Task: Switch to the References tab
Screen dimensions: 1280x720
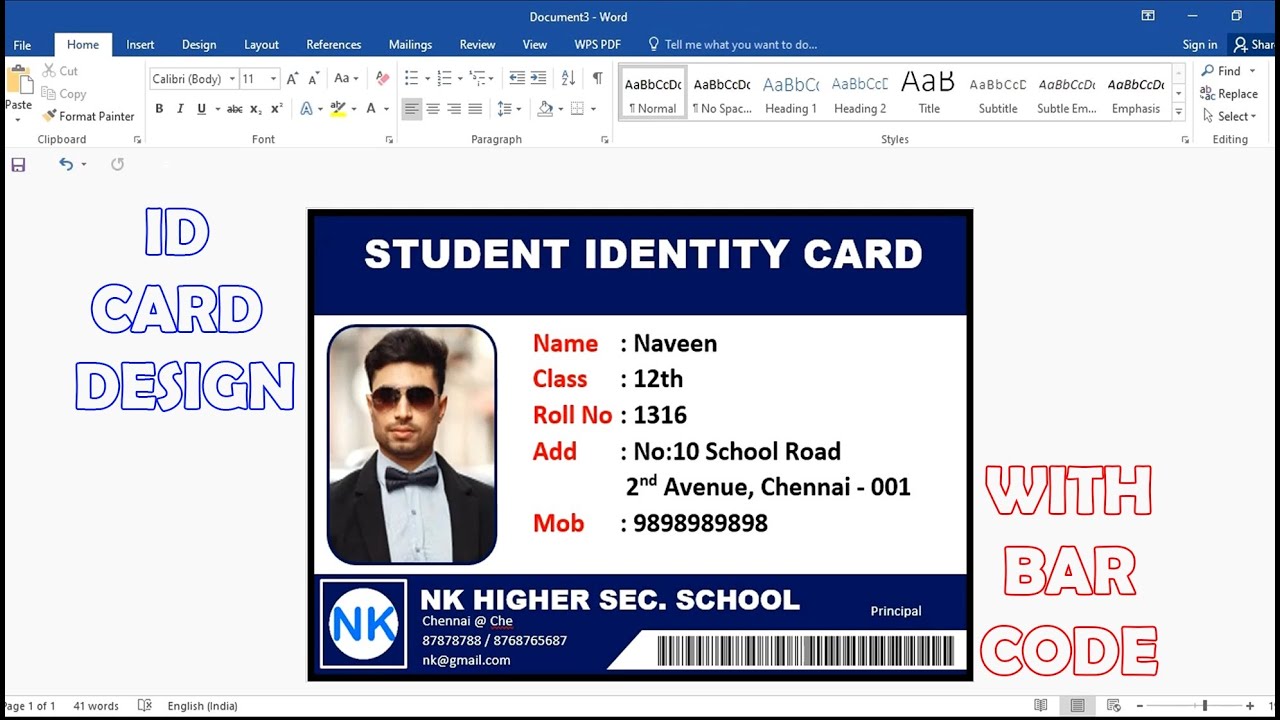Action: (333, 45)
